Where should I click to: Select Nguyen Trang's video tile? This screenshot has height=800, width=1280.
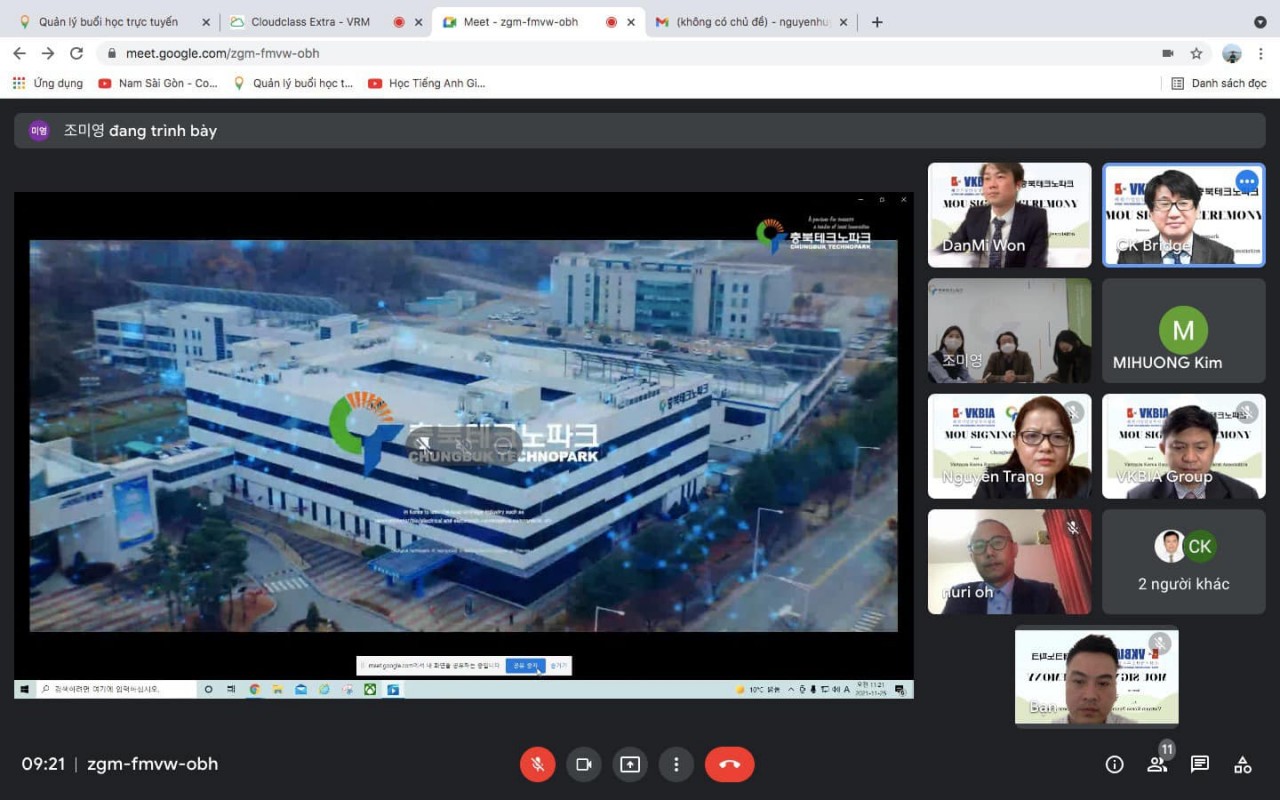[x=1009, y=446]
